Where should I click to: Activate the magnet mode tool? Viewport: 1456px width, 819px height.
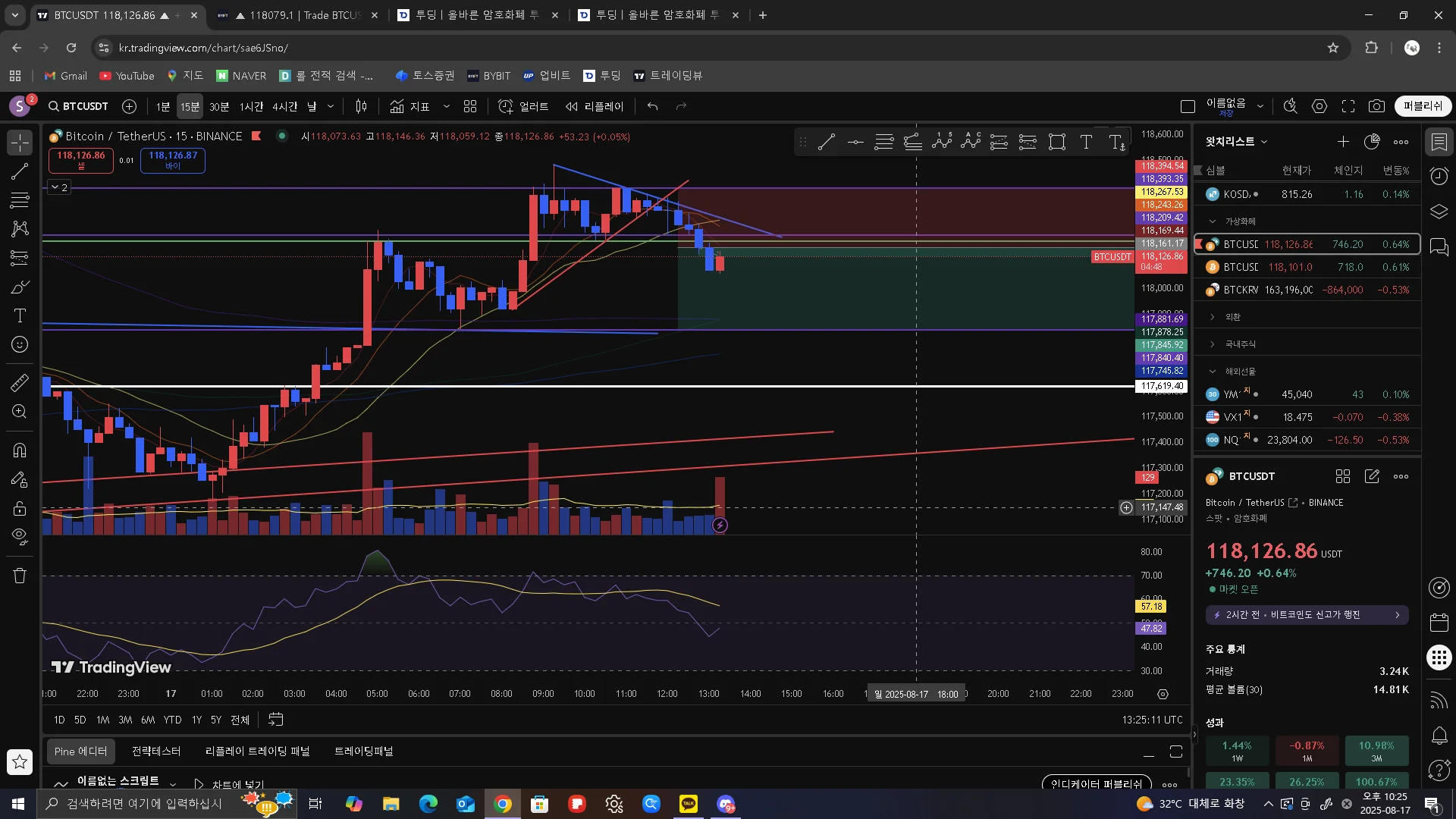coord(20,450)
